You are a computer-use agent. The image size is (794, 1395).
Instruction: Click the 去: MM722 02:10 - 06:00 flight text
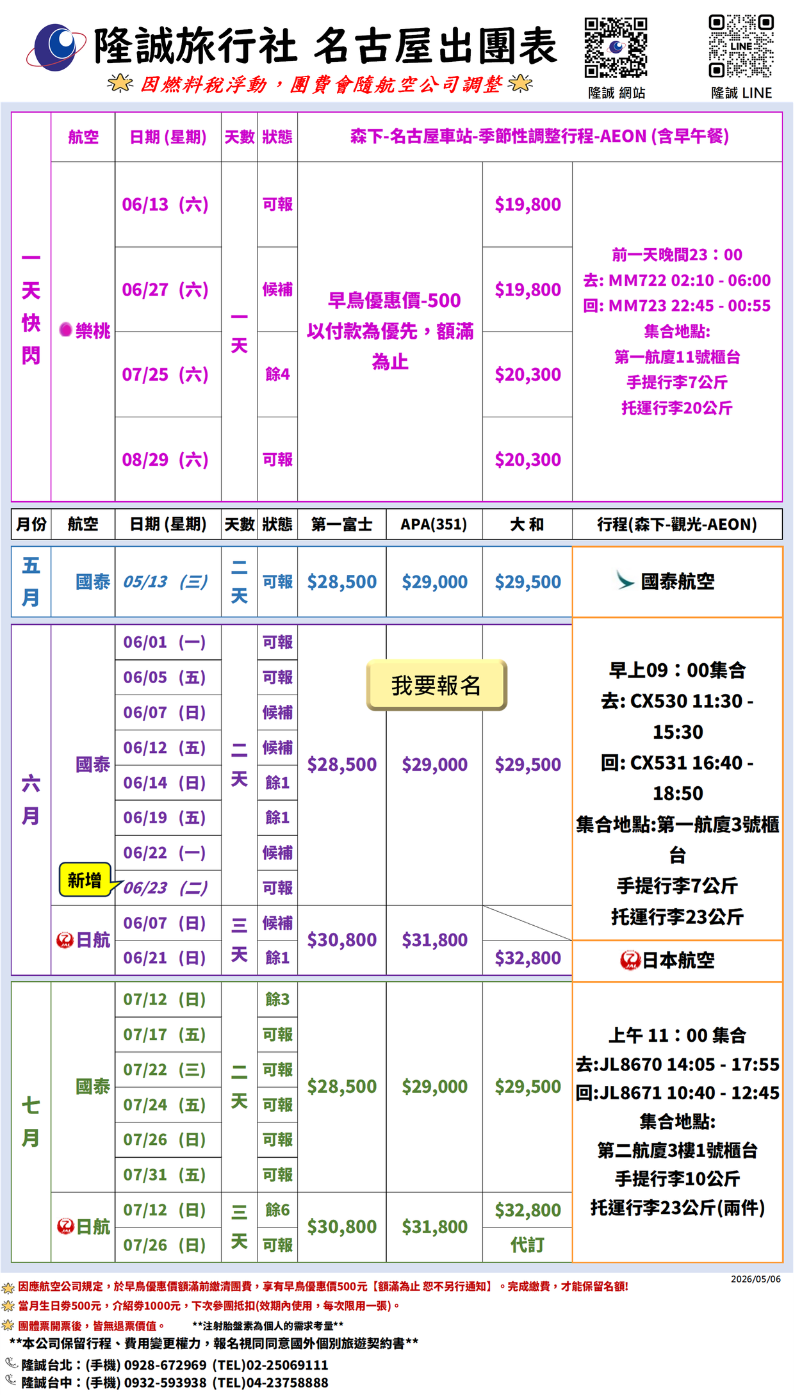click(x=677, y=280)
